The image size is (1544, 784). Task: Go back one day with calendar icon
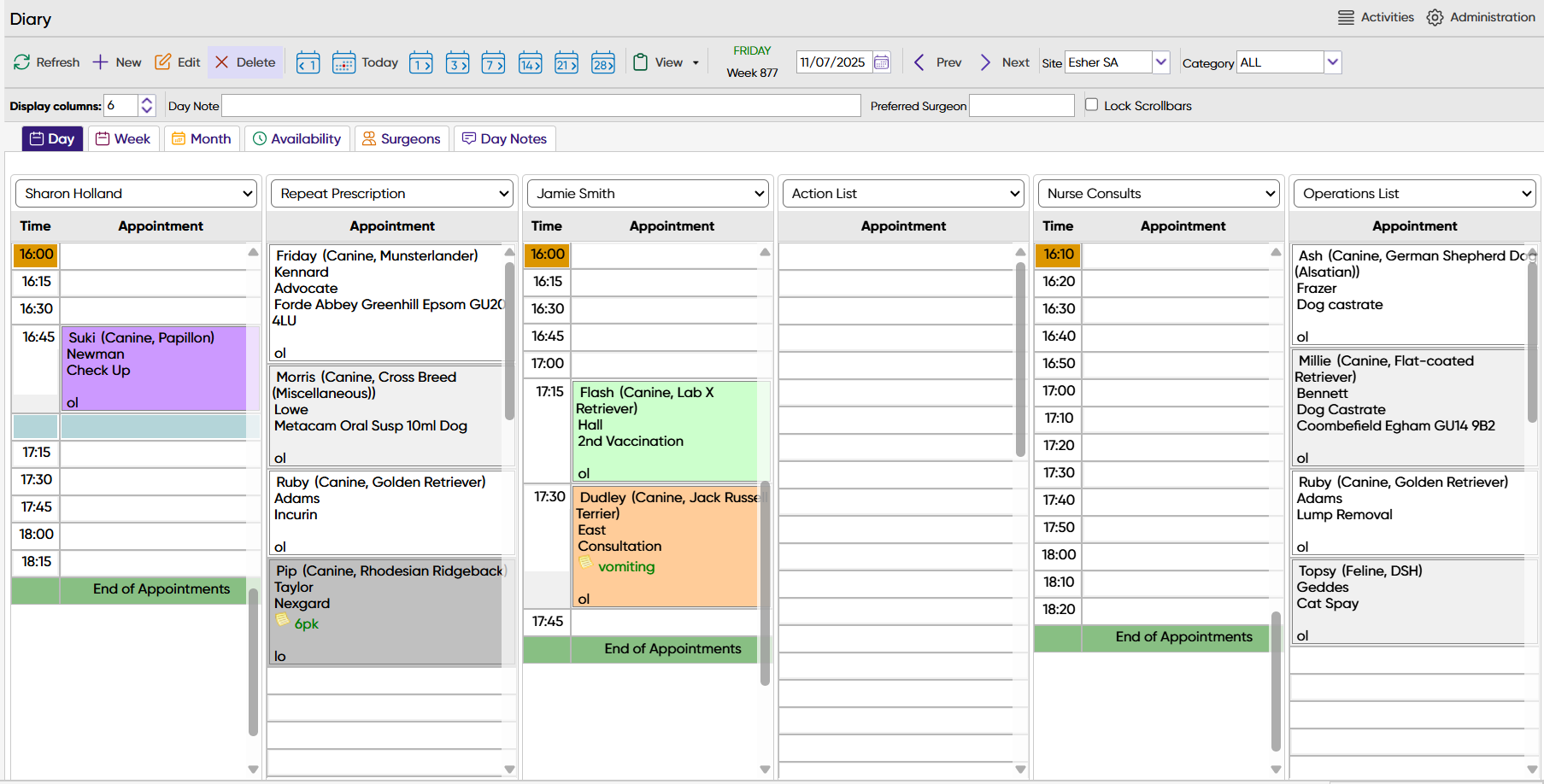pyautogui.click(x=308, y=62)
